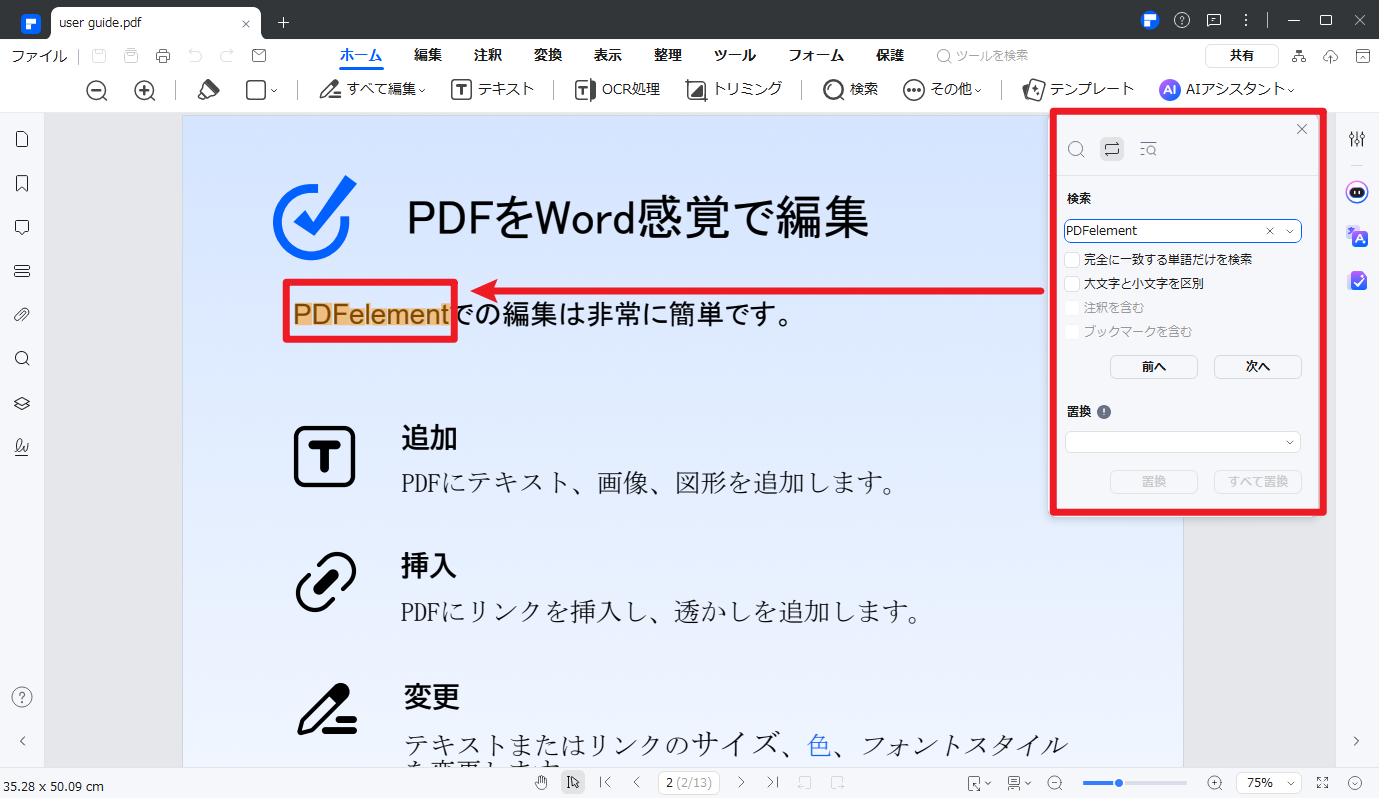Image resolution: width=1379 pixels, height=798 pixels.
Task: Expand the search history dropdown
Action: (1290, 231)
